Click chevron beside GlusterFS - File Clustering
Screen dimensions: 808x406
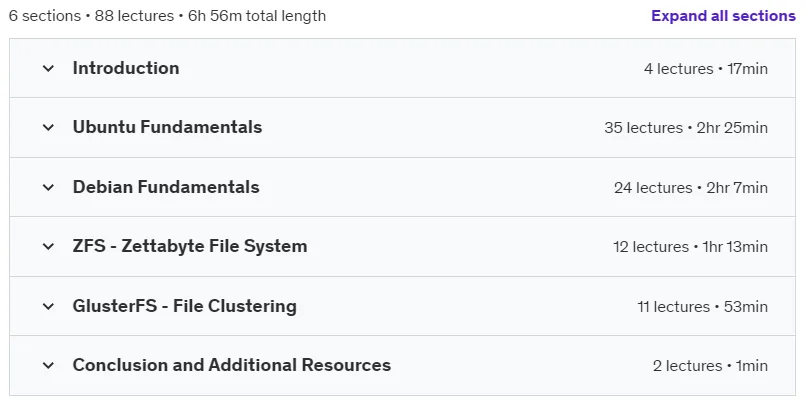coord(48,306)
